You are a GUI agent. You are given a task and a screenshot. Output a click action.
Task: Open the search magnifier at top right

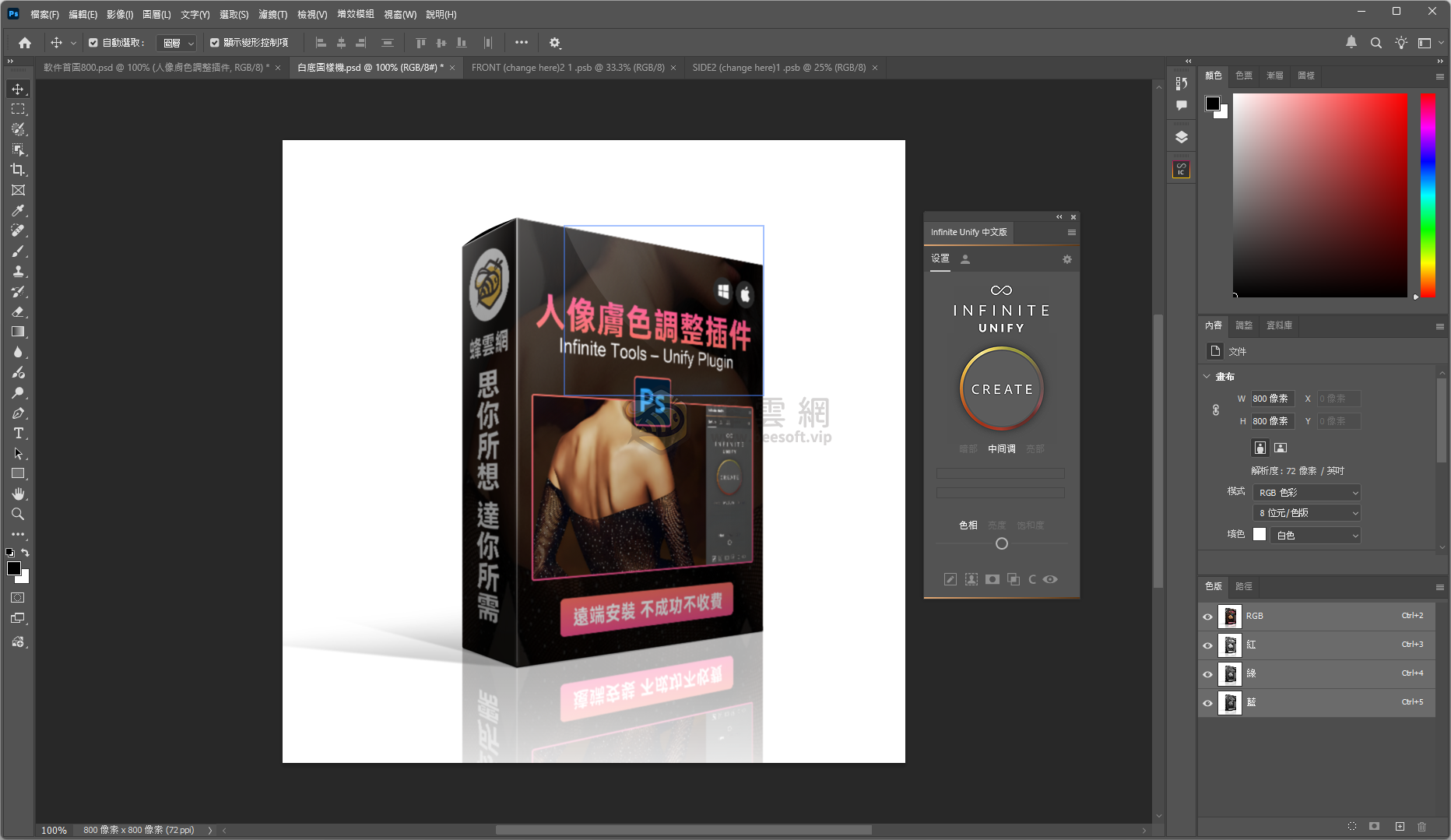(x=1376, y=43)
